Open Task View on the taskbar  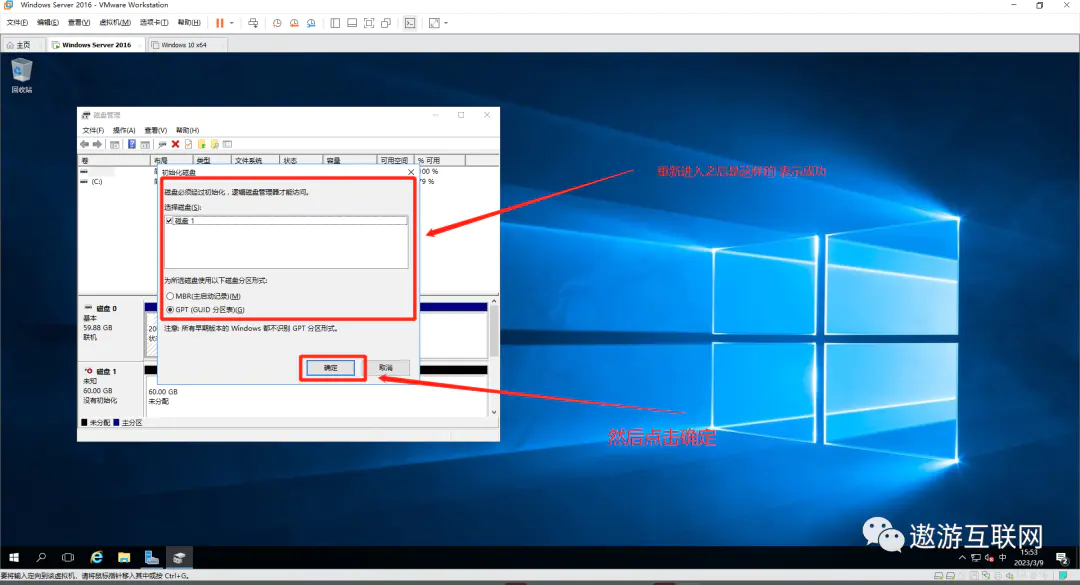[x=68, y=557]
